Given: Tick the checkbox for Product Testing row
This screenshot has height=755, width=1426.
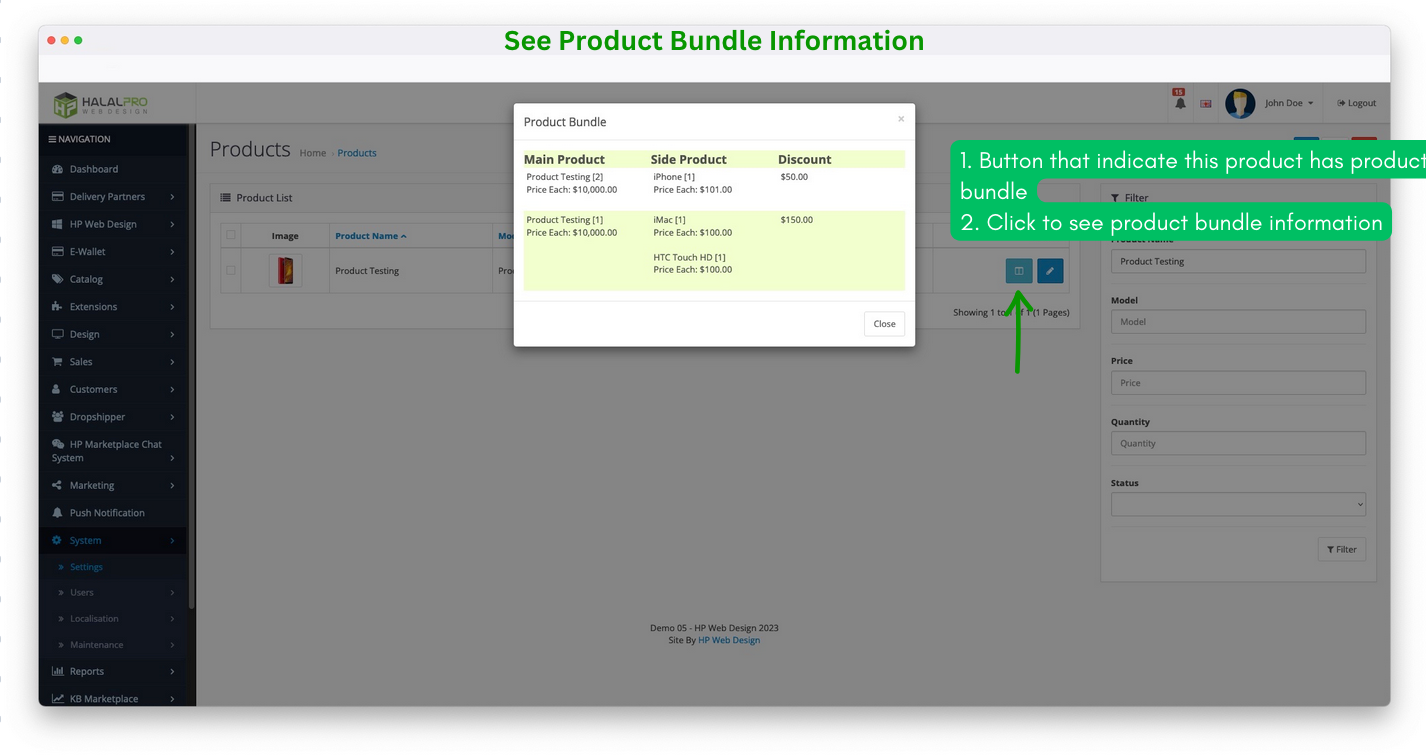Looking at the screenshot, I should [x=231, y=271].
